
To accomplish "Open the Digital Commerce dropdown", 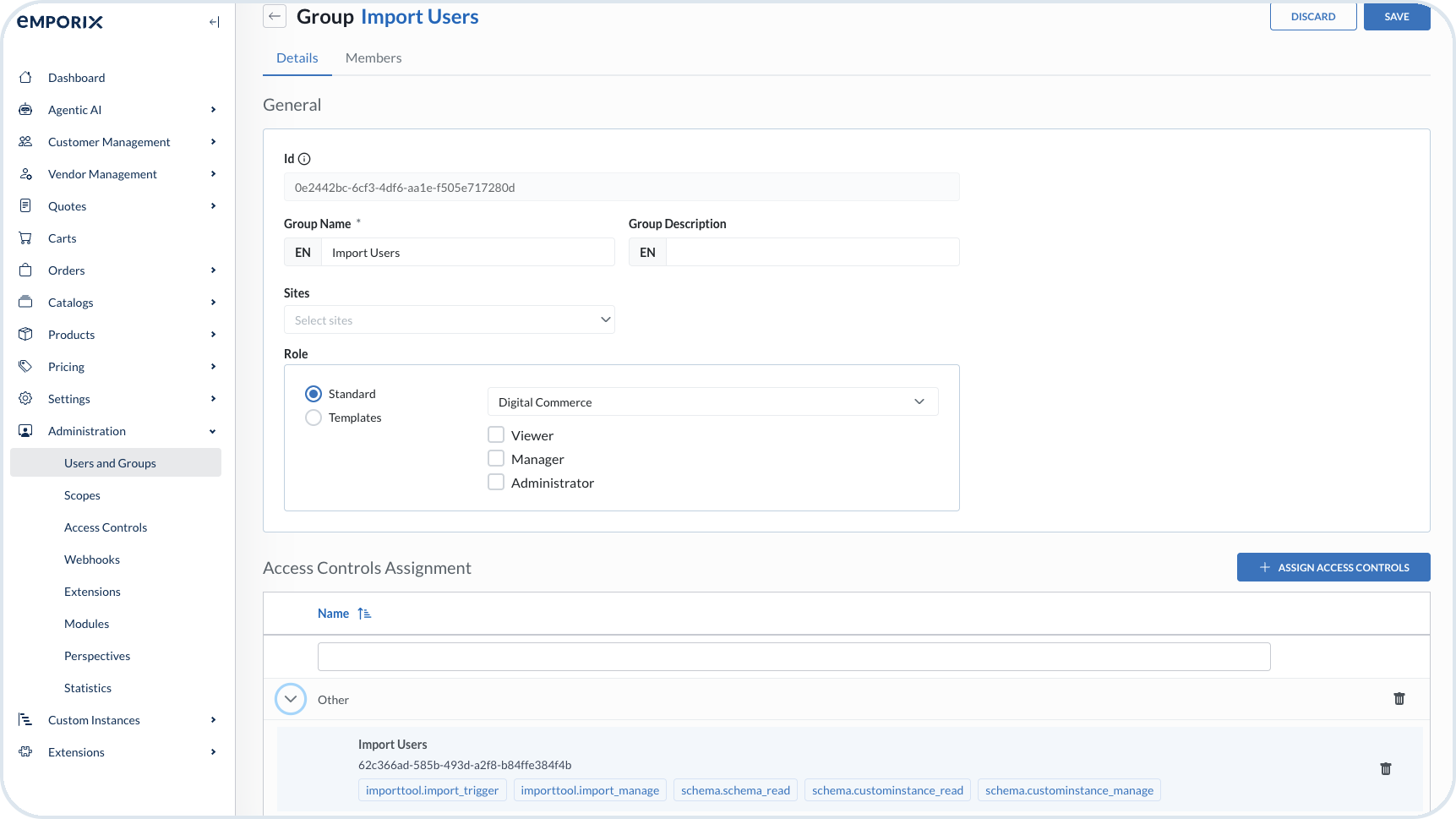I will (713, 401).
